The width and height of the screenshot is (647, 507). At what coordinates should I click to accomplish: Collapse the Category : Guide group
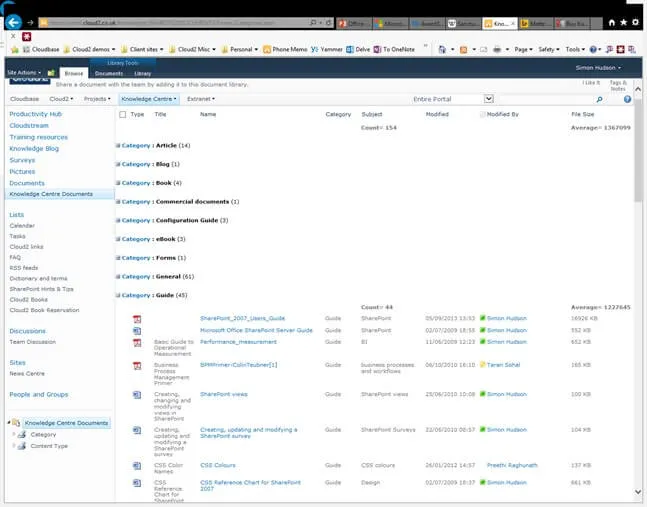(119, 295)
